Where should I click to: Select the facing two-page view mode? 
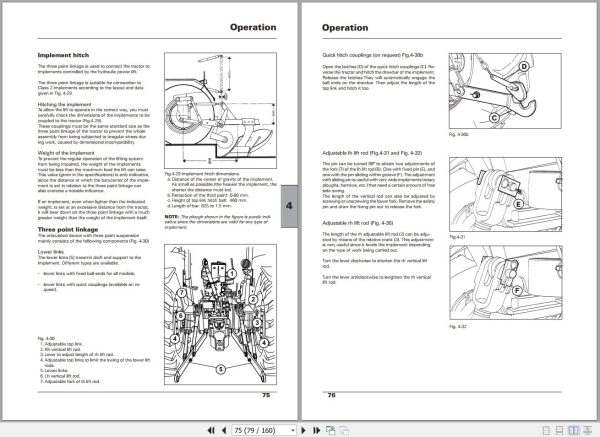coord(573,430)
